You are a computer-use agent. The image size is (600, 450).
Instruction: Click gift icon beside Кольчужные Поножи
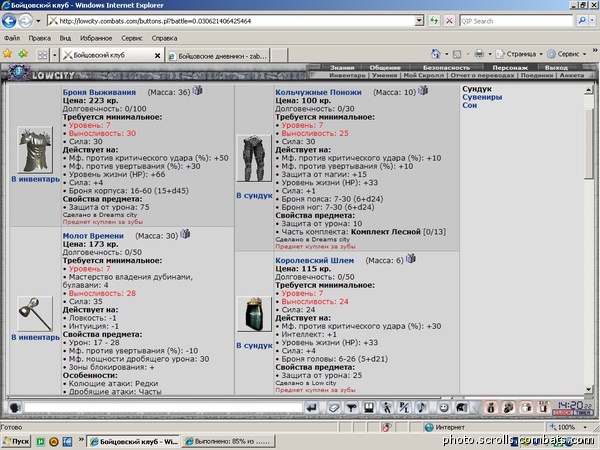click(x=423, y=90)
